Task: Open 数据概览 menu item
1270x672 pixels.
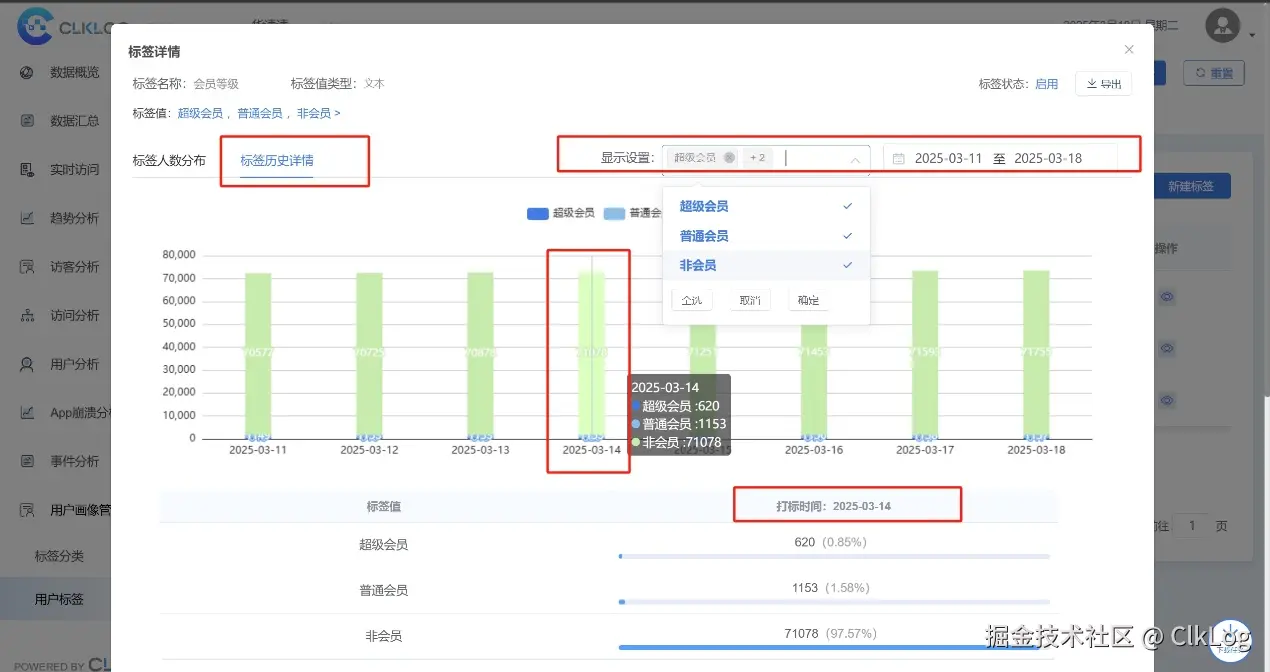Action: pos(75,73)
